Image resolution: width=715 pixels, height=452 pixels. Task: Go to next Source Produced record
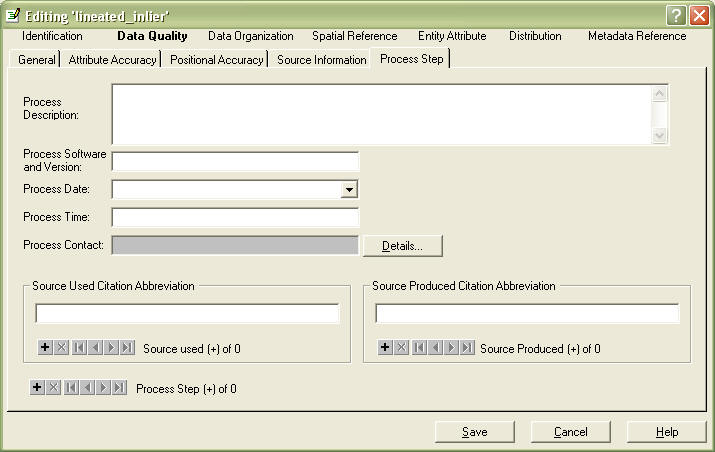click(451, 348)
